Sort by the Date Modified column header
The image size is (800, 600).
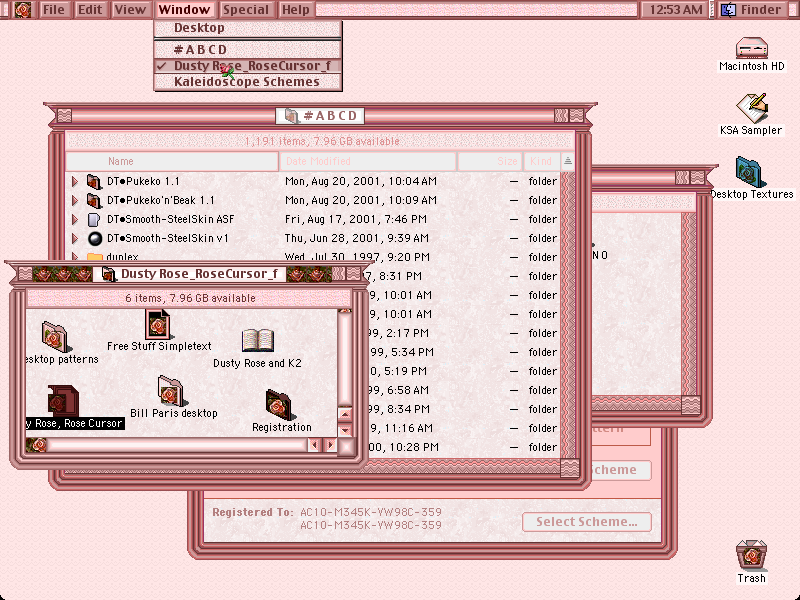coord(367,161)
